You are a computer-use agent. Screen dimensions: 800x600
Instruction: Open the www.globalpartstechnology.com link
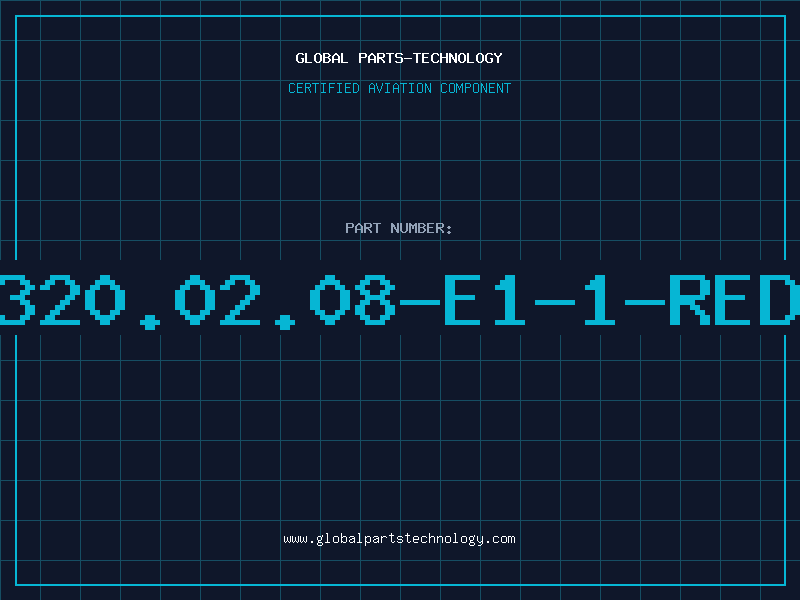399,539
